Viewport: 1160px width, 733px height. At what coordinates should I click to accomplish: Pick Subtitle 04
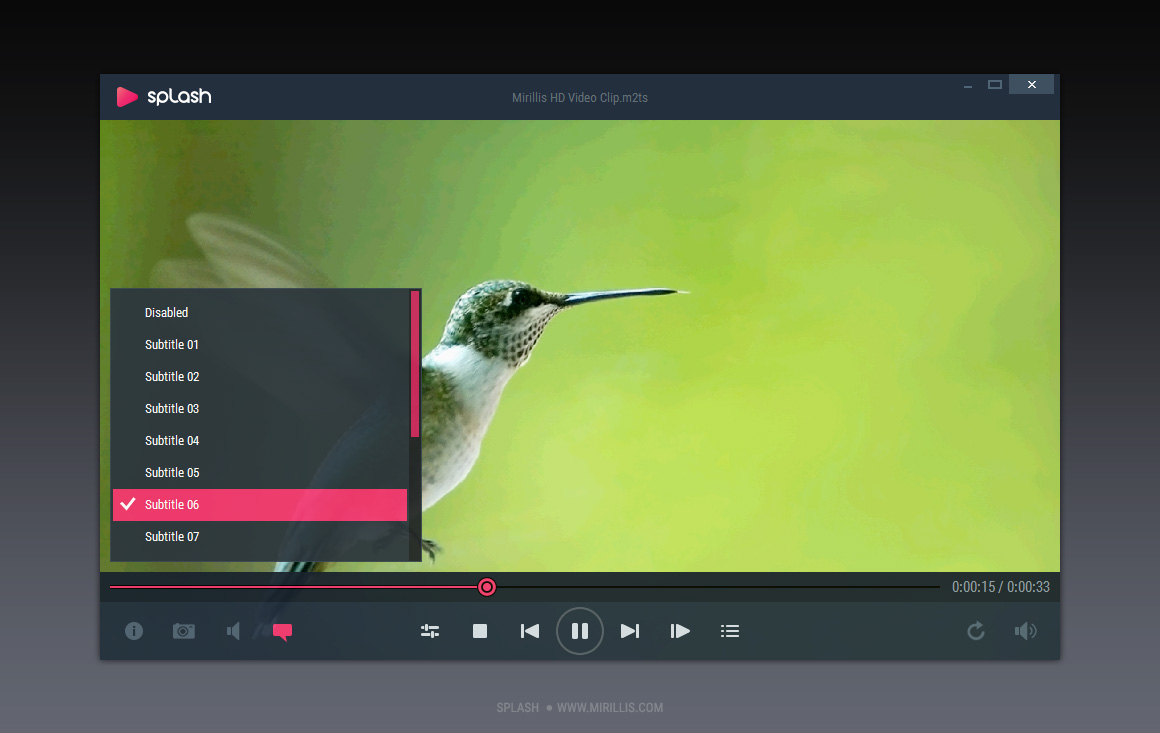pyautogui.click(x=260, y=441)
